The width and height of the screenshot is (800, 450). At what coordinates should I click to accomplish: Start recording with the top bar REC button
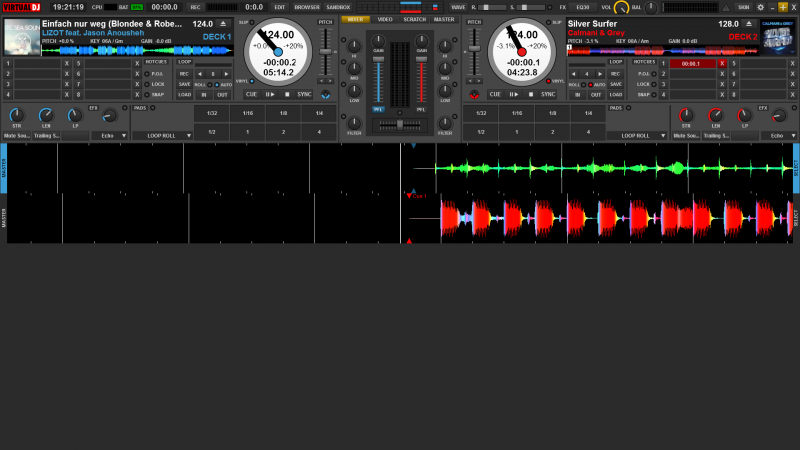(x=195, y=7)
